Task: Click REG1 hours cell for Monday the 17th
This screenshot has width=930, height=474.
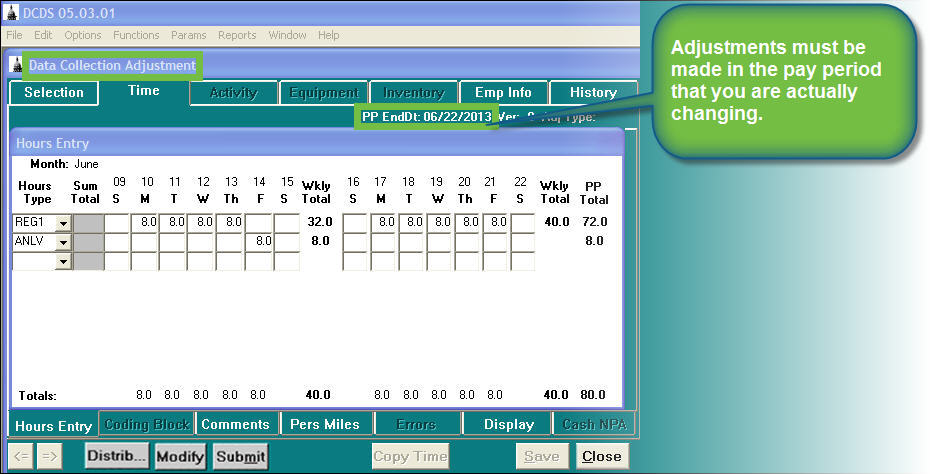Action: [384, 222]
